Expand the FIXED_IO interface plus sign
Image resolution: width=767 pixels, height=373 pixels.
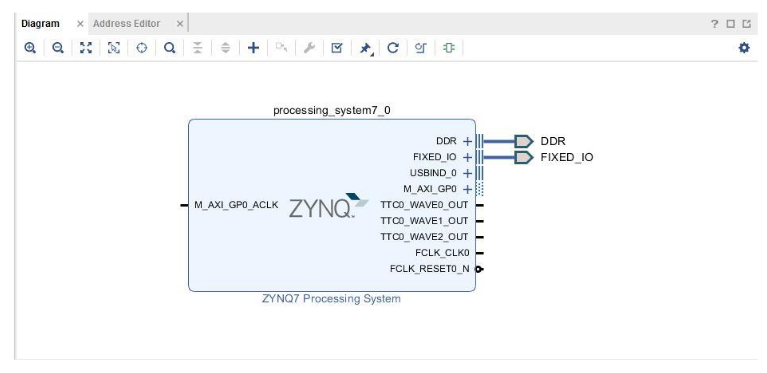468,157
